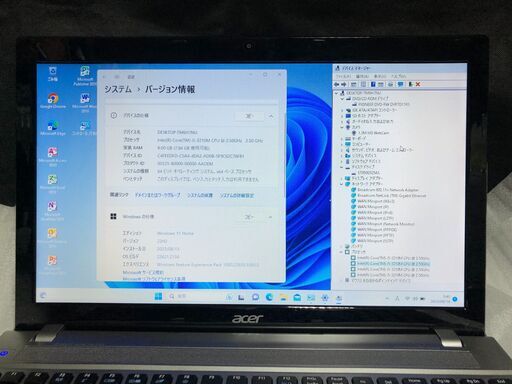Select the 1.3M HD WebCam device

tap(370, 133)
